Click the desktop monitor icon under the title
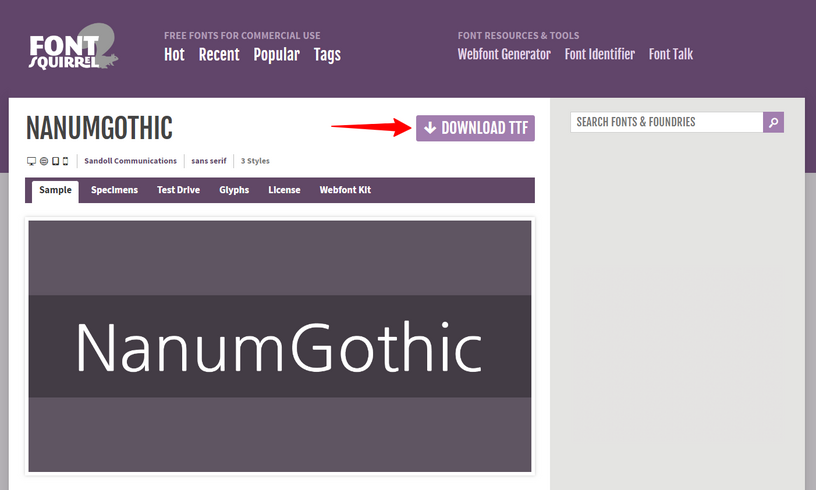The height and width of the screenshot is (490, 816). coord(31,161)
